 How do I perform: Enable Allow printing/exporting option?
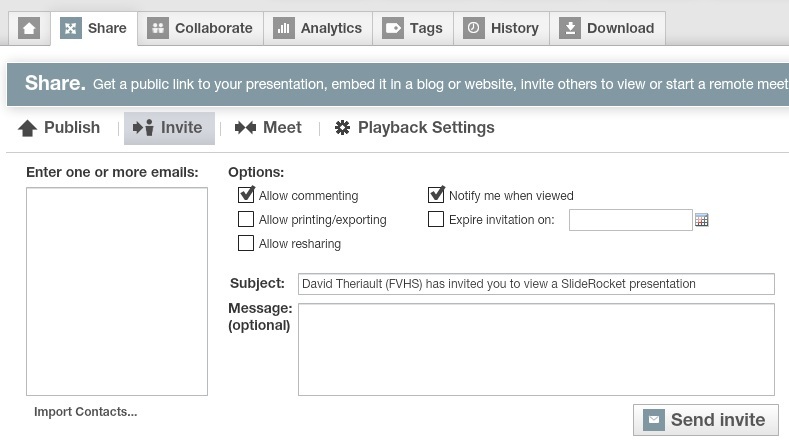(246, 219)
